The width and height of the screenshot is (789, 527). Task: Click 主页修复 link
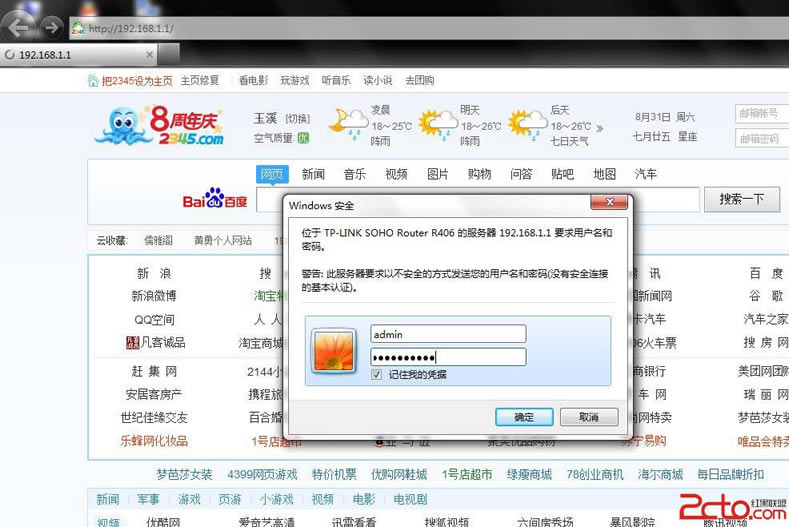point(200,81)
